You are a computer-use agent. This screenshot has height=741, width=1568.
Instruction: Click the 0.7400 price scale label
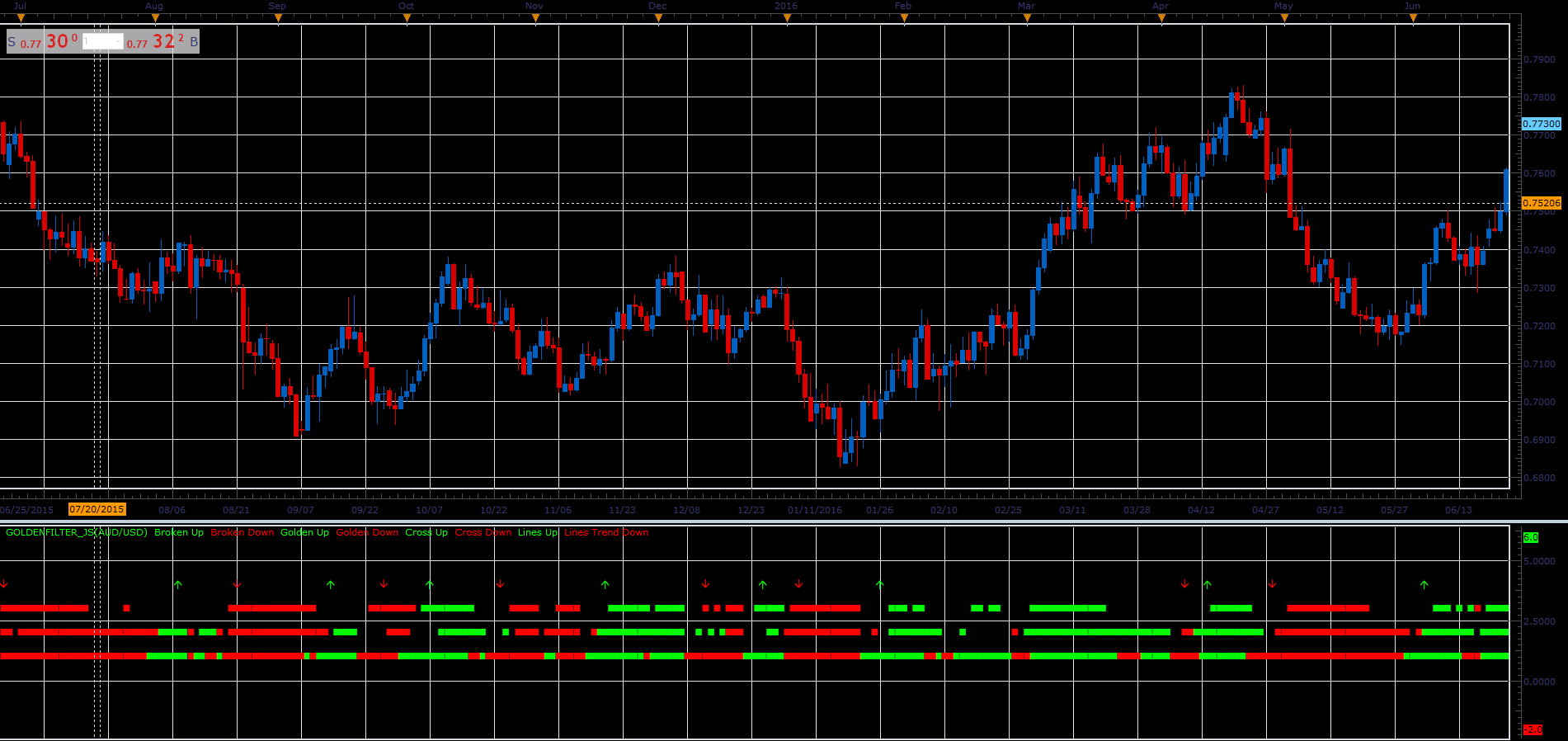1539,249
